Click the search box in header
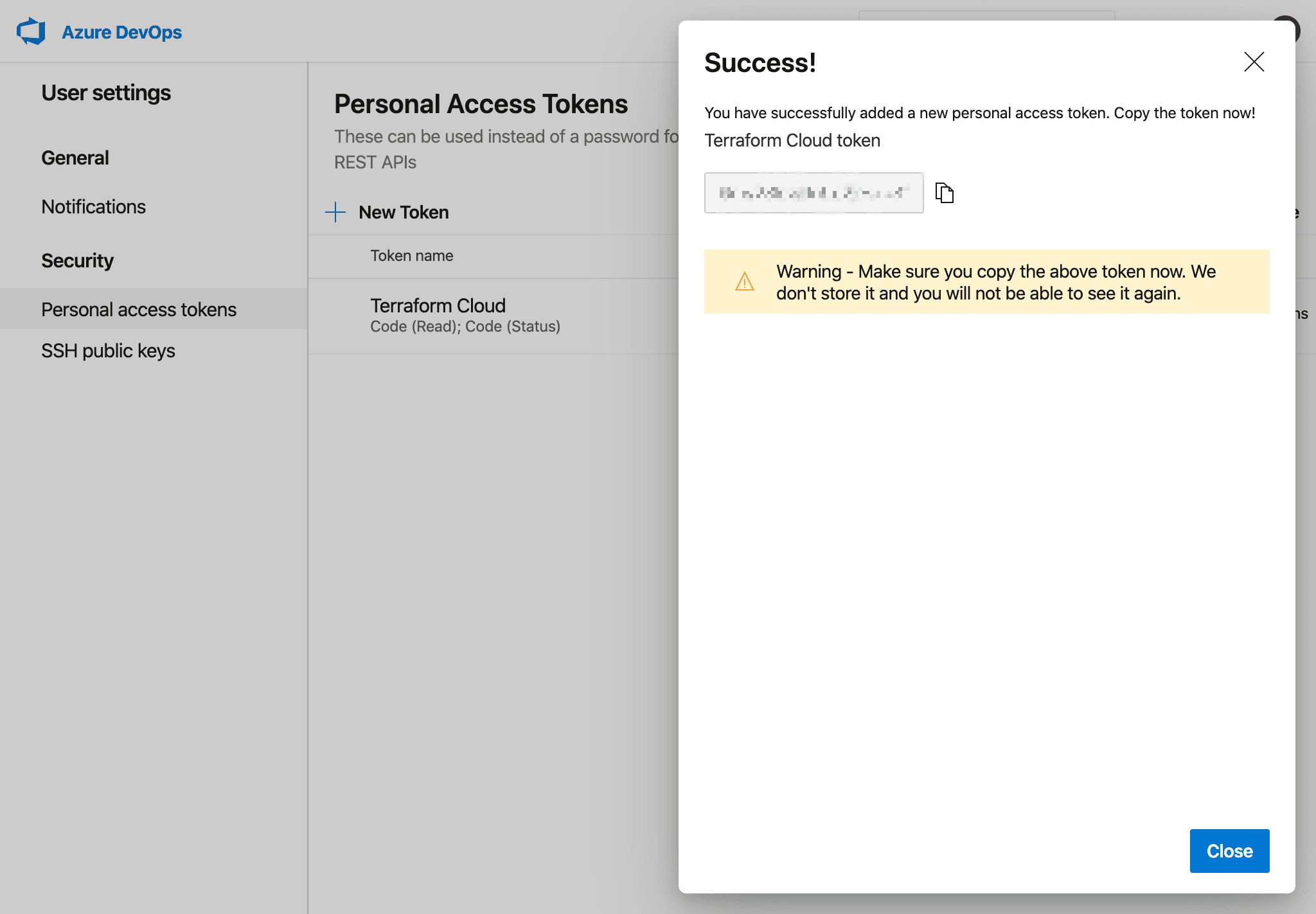This screenshot has width=1316, height=914. click(986, 16)
